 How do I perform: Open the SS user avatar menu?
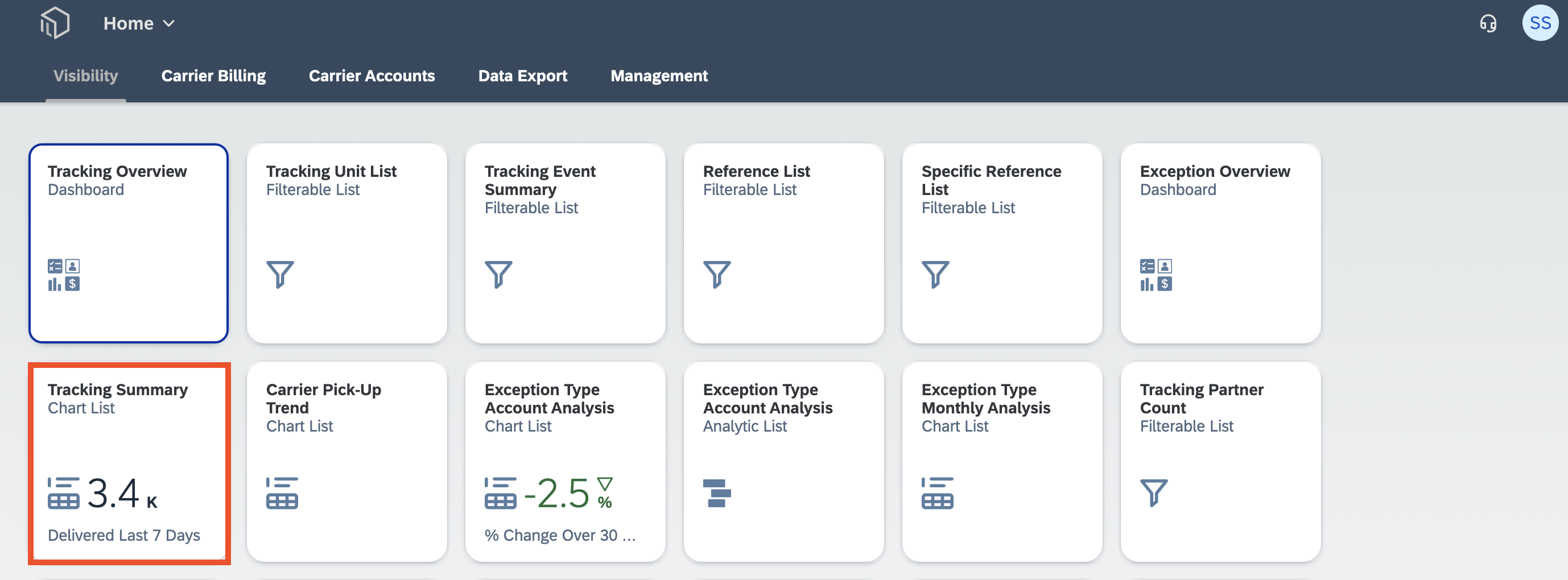(1540, 23)
